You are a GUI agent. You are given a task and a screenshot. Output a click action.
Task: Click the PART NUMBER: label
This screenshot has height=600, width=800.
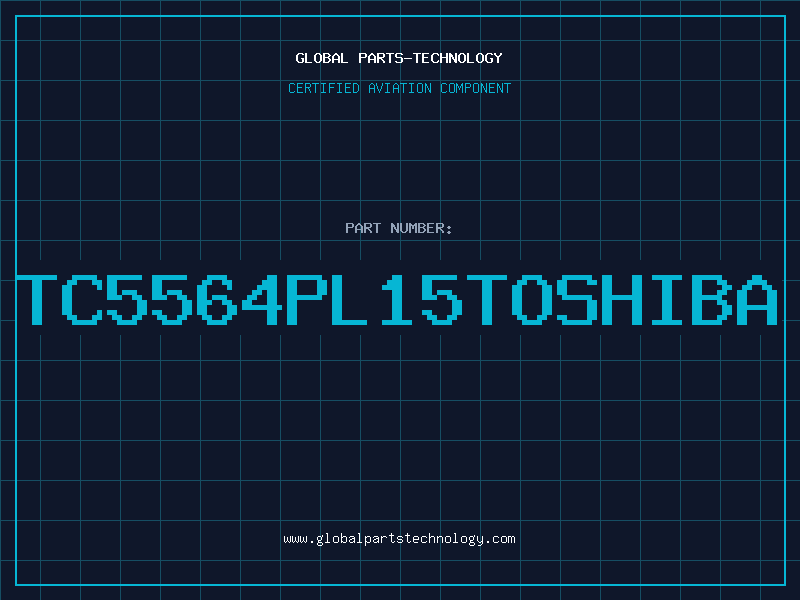[x=399, y=228]
